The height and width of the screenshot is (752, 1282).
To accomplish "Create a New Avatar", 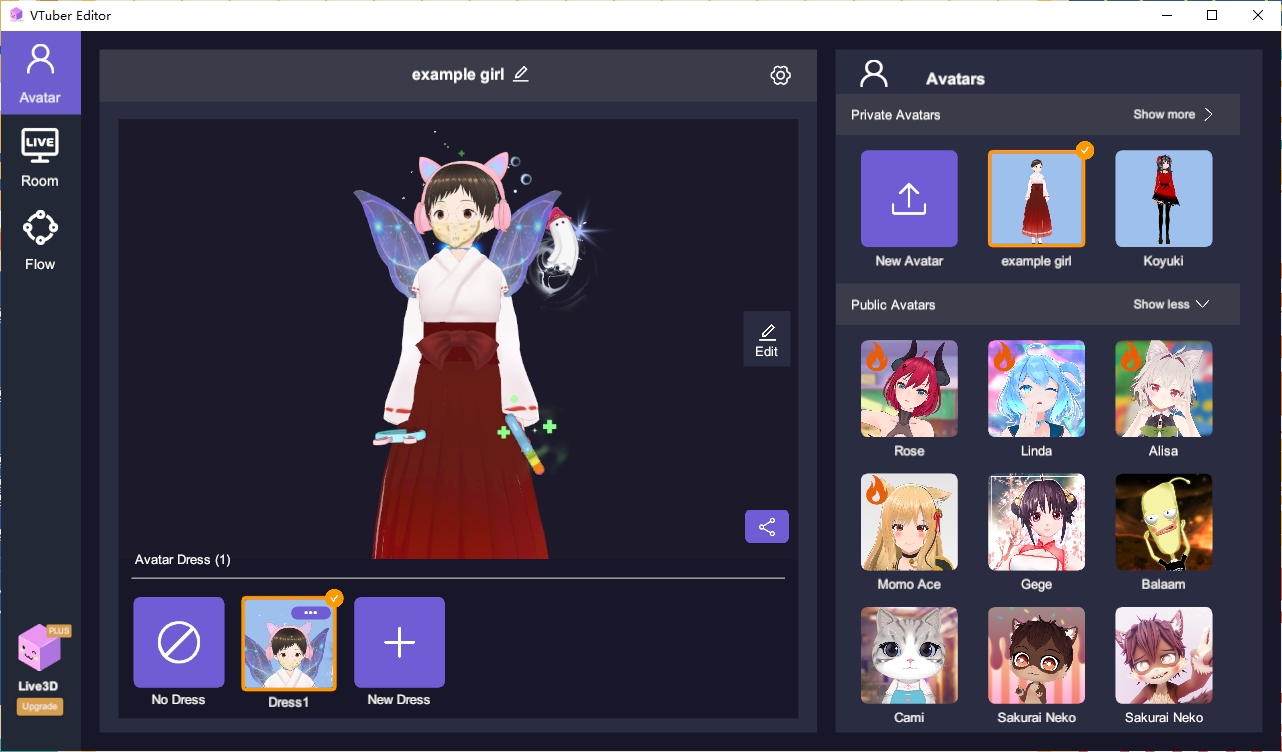I will (908, 198).
